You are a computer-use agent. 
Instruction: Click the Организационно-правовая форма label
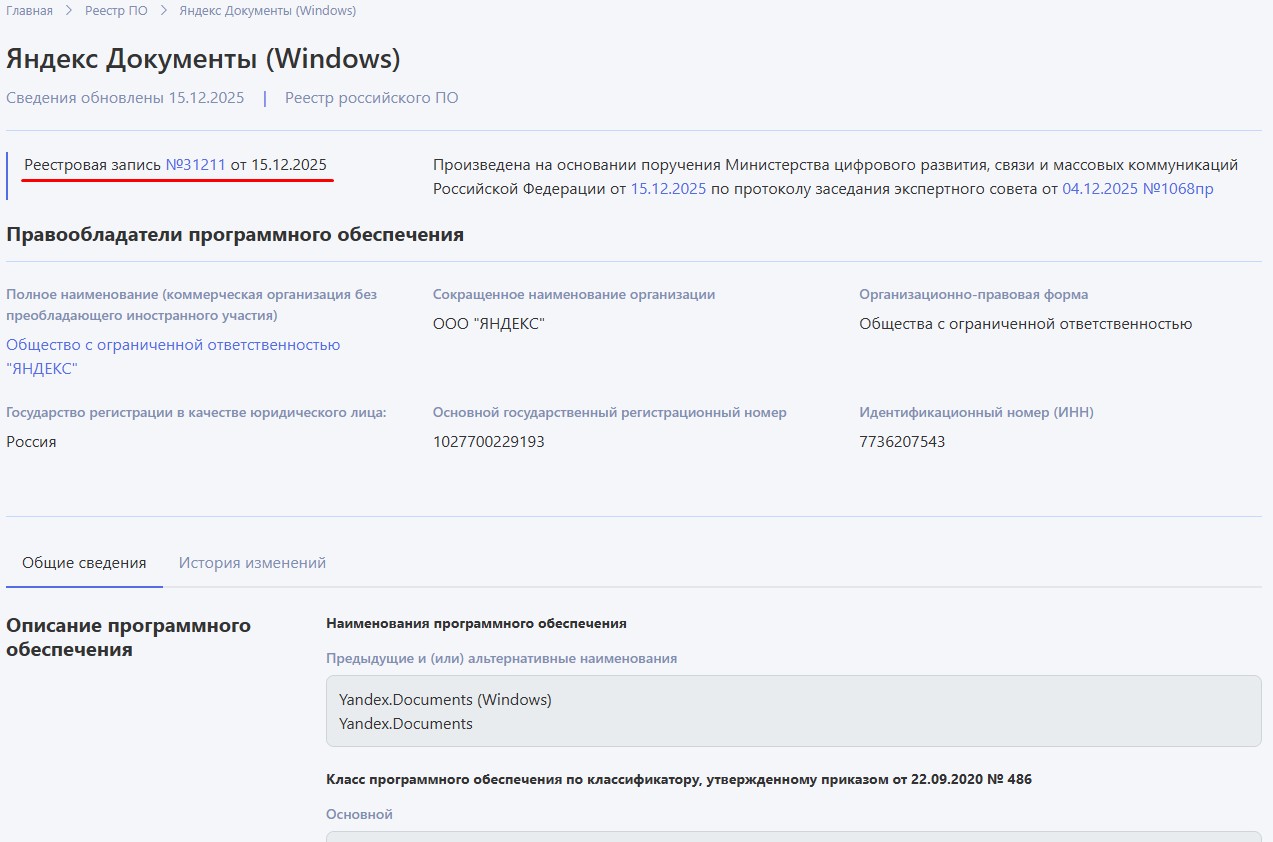(974, 294)
